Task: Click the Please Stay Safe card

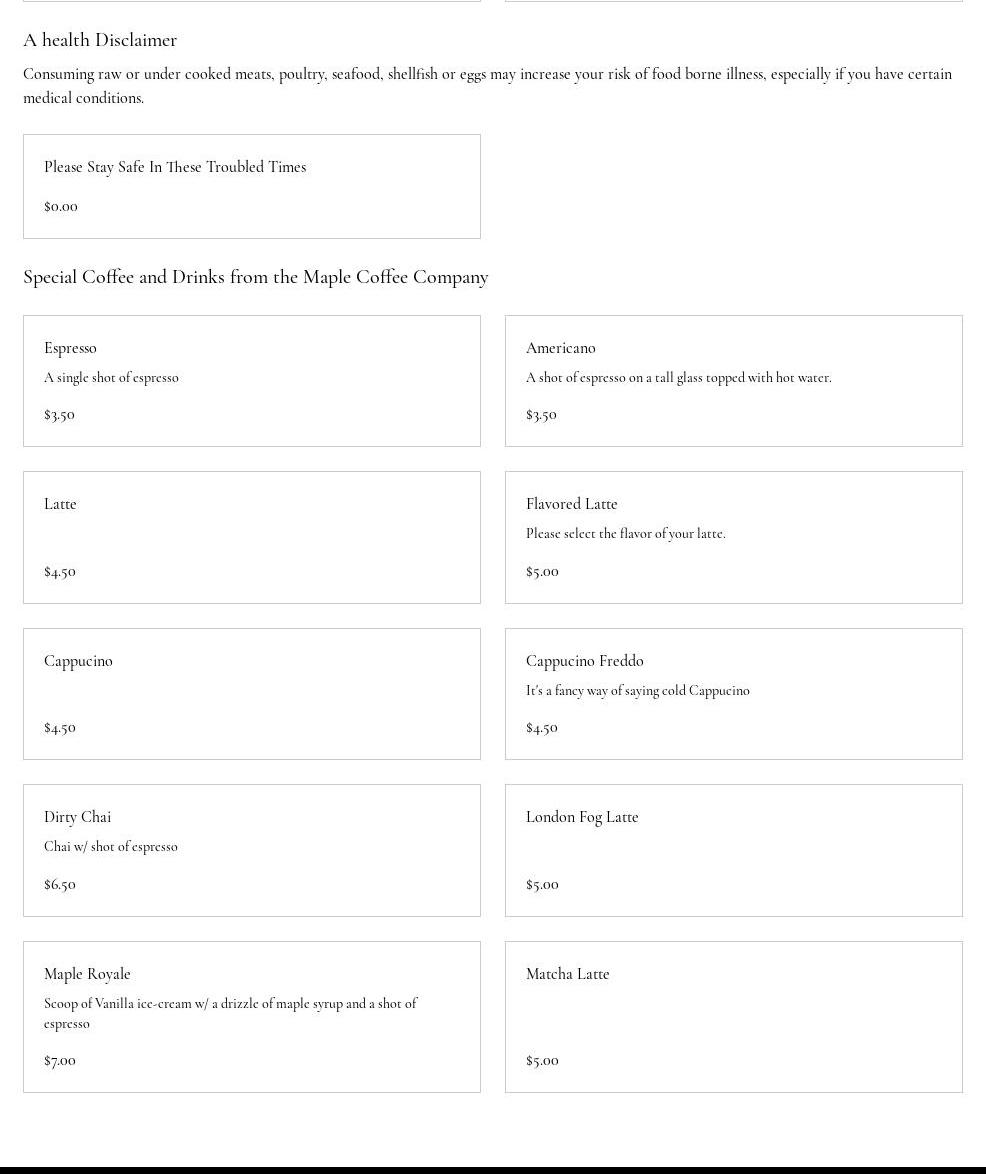Action: click(251, 186)
